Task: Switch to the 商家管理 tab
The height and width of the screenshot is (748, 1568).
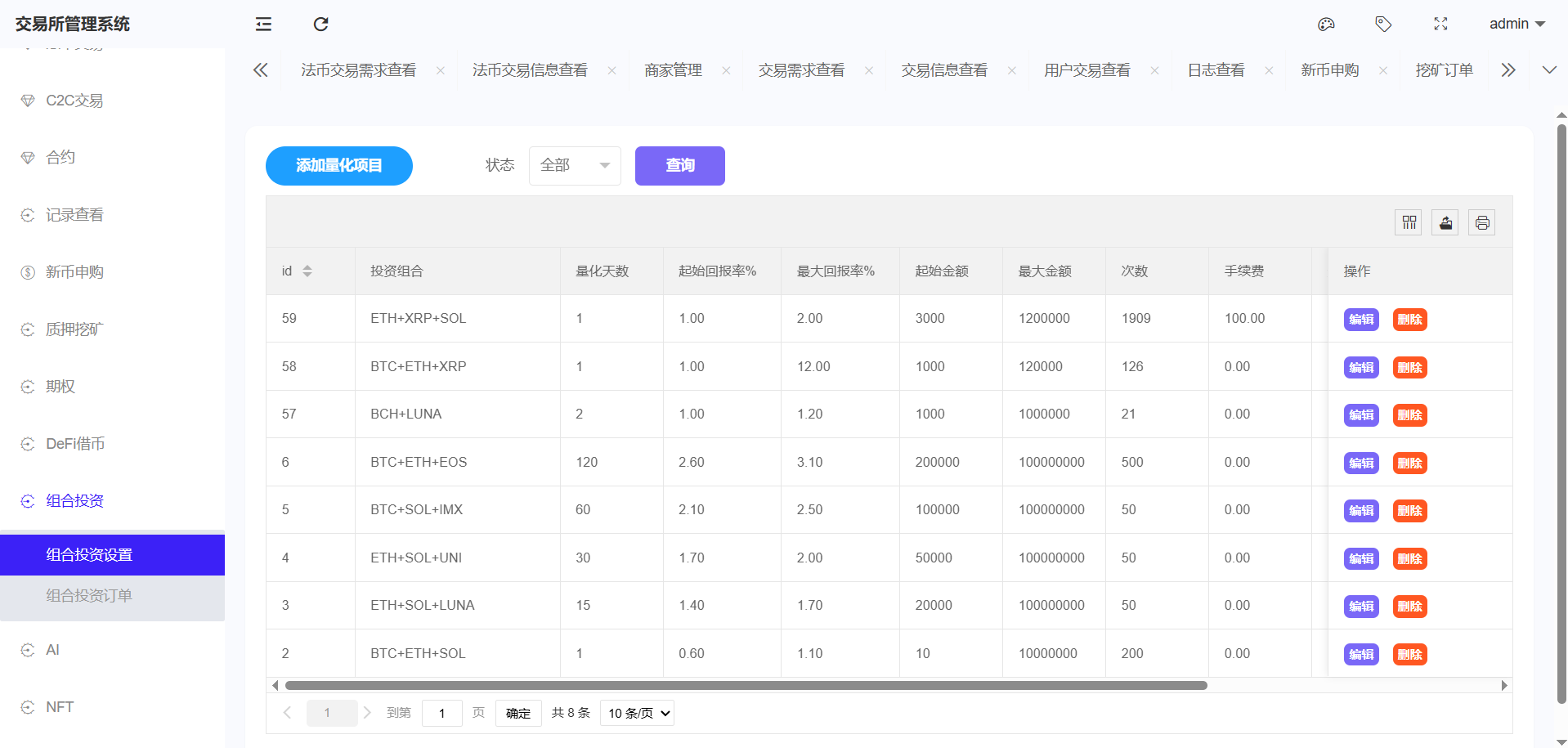Action: pos(673,70)
